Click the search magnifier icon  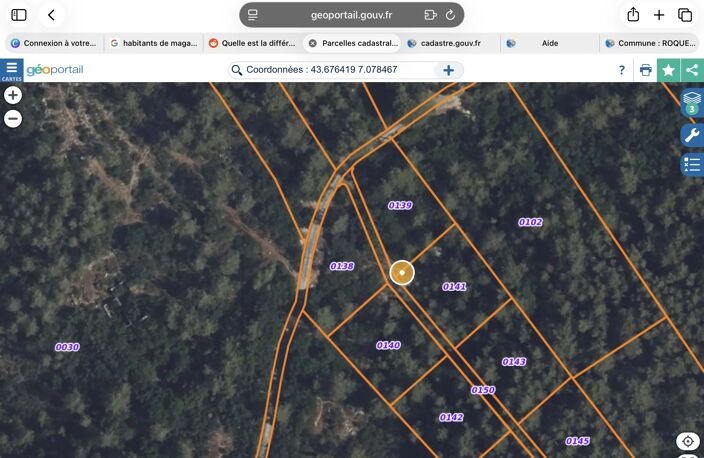pyautogui.click(x=237, y=70)
